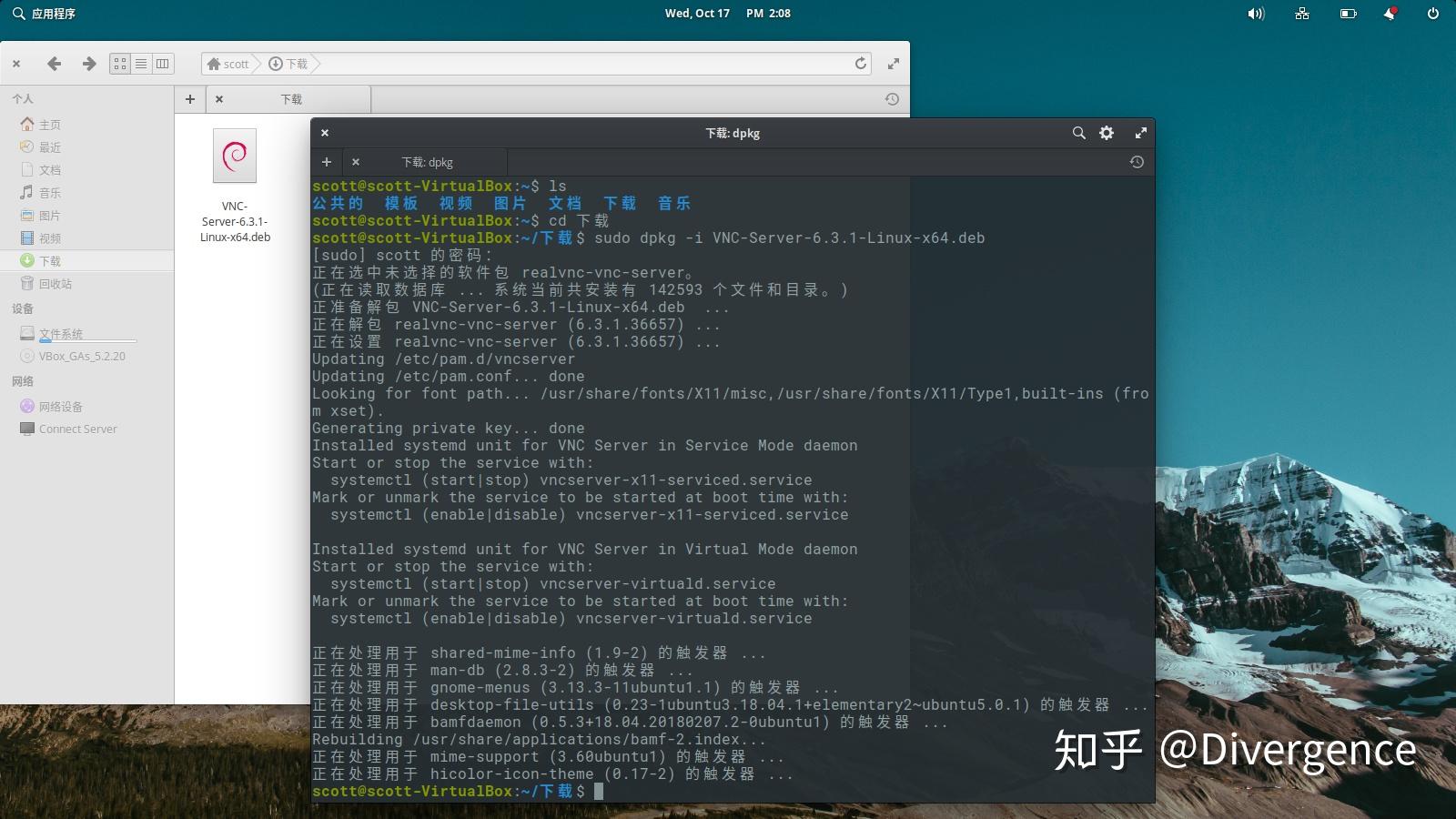Viewport: 1456px width, 819px height.
Task: Open 文件系统 in Files sidebar
Action: (x=86, y=334)
